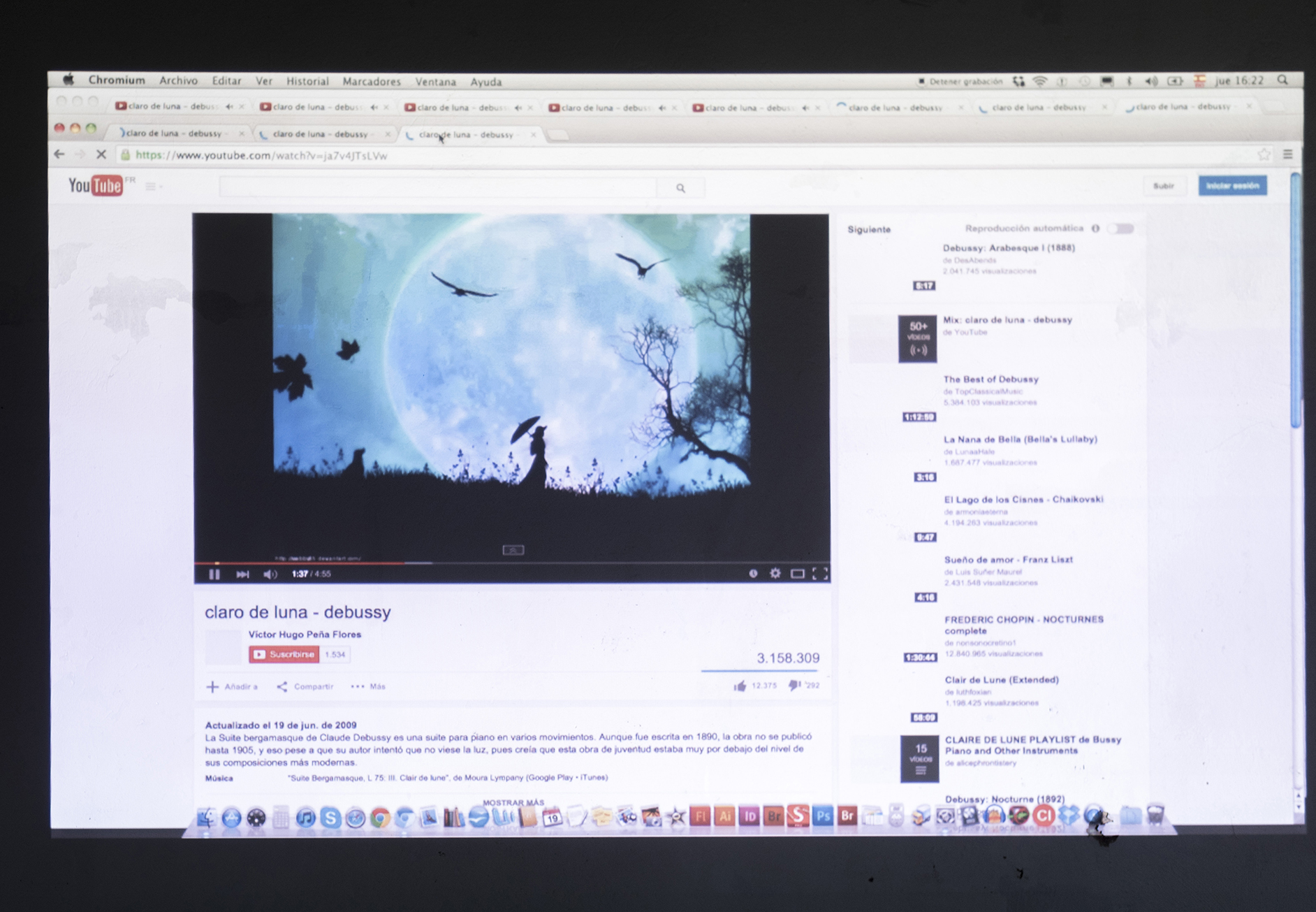Screen dimensions: 1316x912
Task: Launch Skype from the dock
Action: [330, 818]
